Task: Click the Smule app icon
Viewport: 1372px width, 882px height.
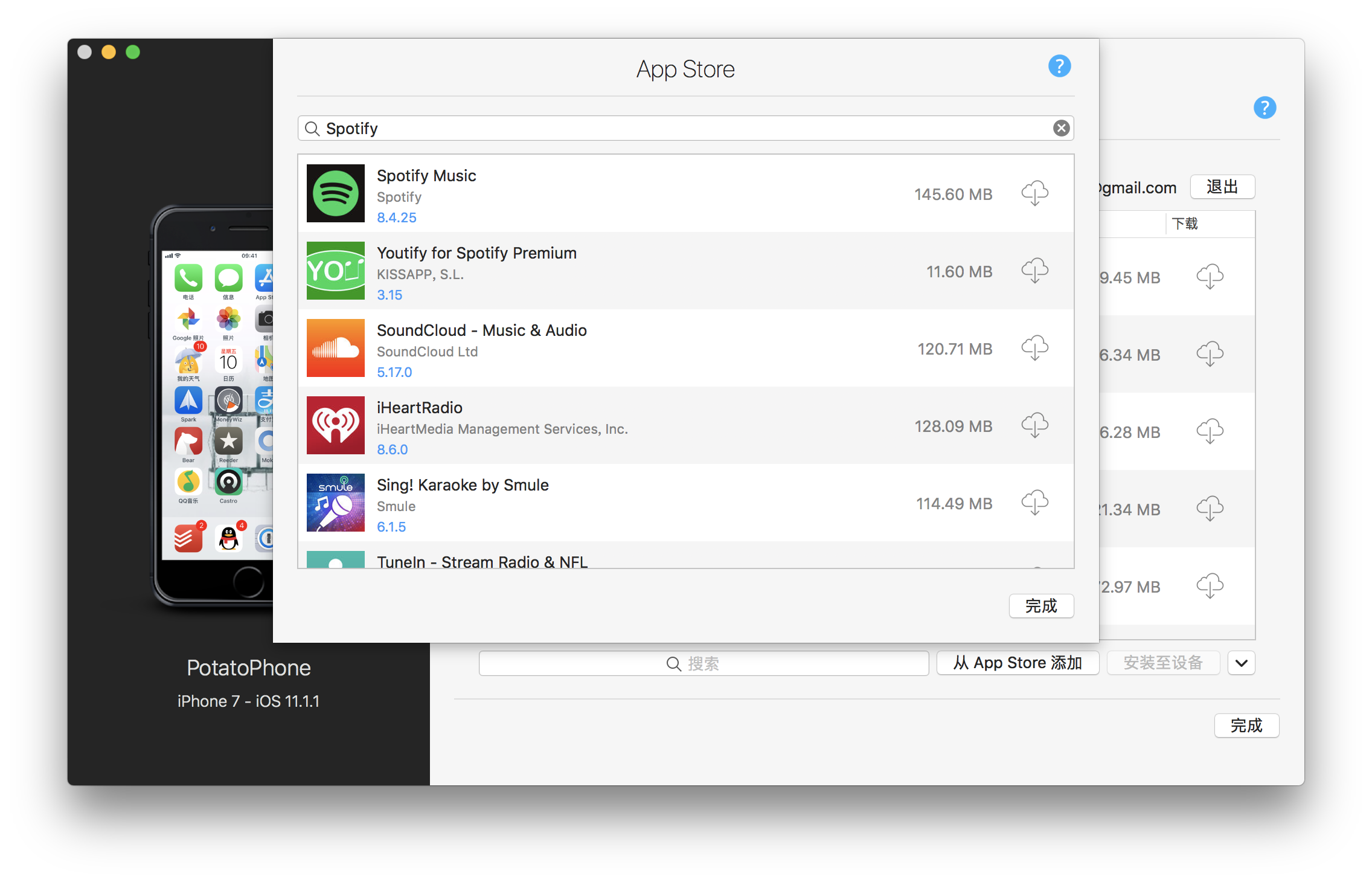Action: 335,503
